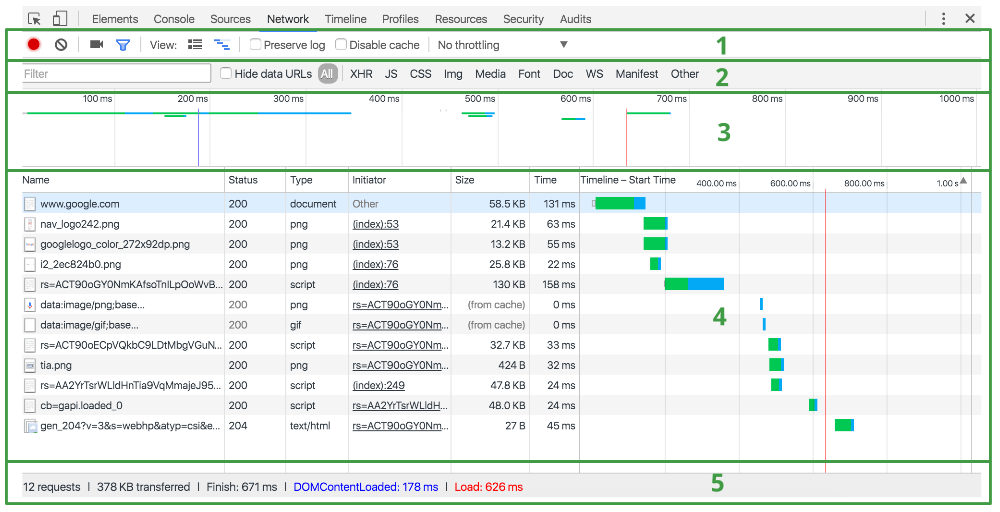The width and height of the screenshot is (1000, 512).
Task: Switch to large request rows view icon
Action: 195,45
